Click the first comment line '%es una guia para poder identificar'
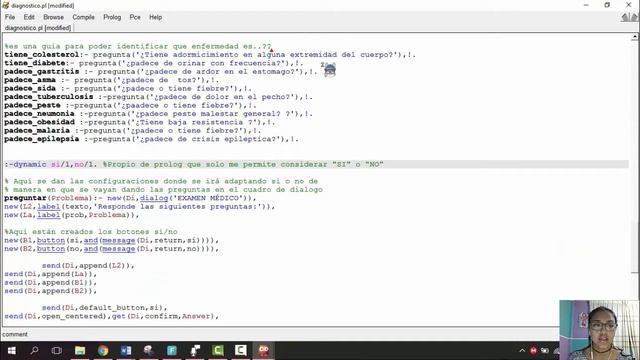This screenshot has height=360, width=640. 138,46
